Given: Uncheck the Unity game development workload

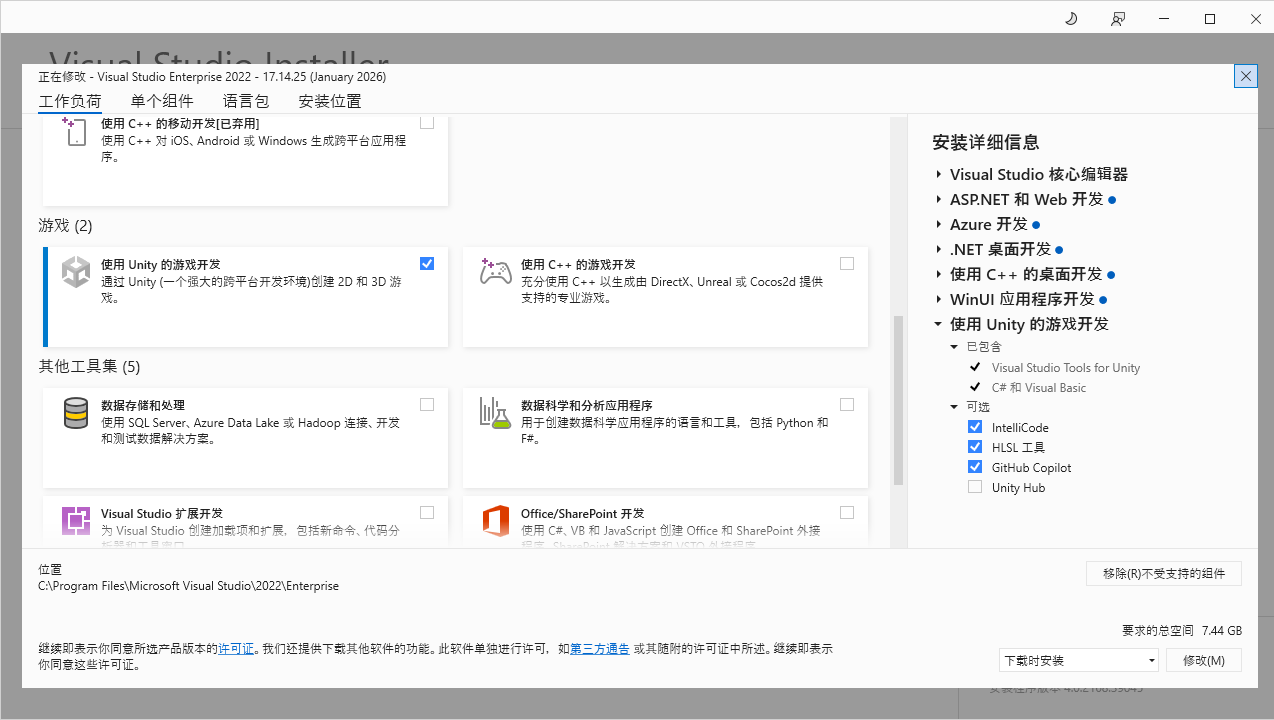Looking at the screenshot, I should click(x=427, y=263).
